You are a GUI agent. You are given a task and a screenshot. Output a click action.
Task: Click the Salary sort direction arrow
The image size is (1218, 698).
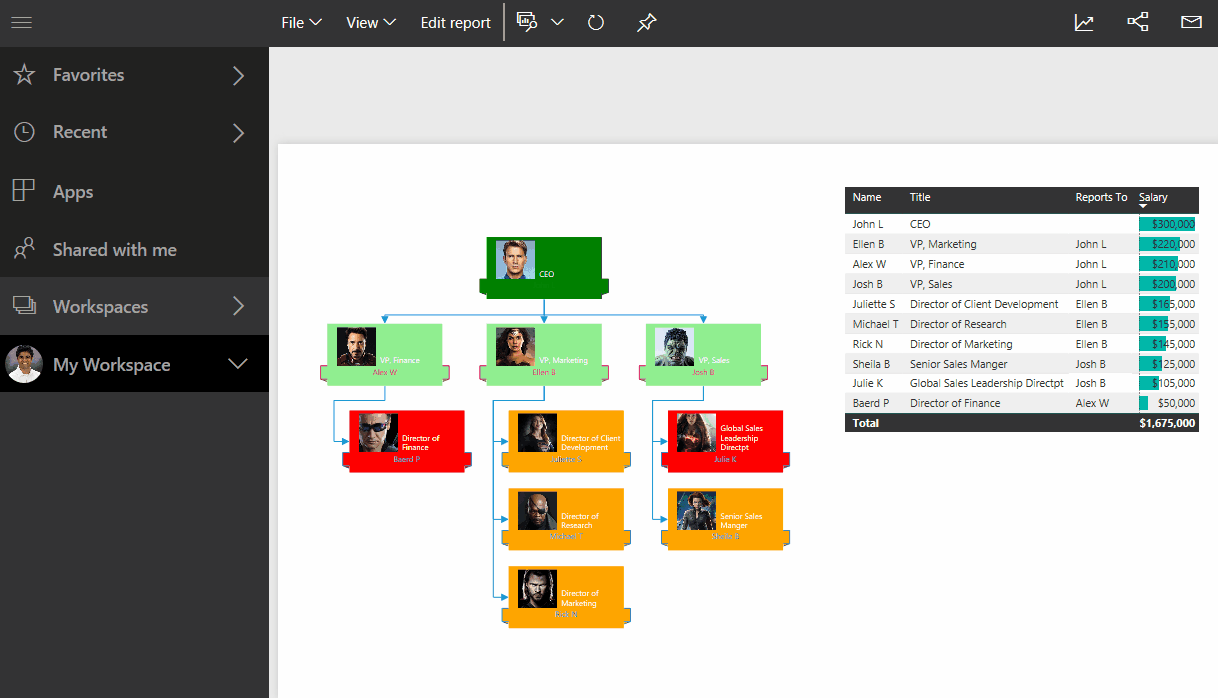click(x=1143, y=206)
